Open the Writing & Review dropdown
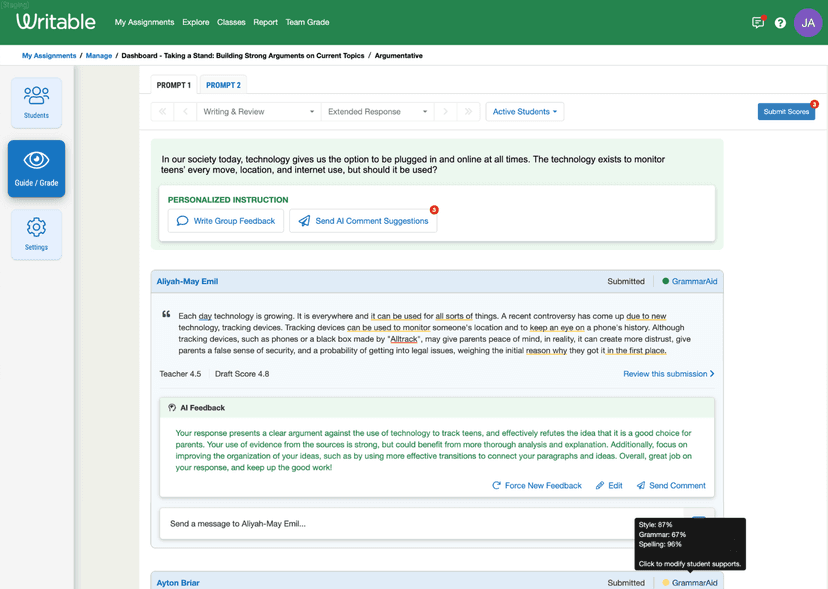This screenshot has width=828, height=589. [x=258, y=112]
